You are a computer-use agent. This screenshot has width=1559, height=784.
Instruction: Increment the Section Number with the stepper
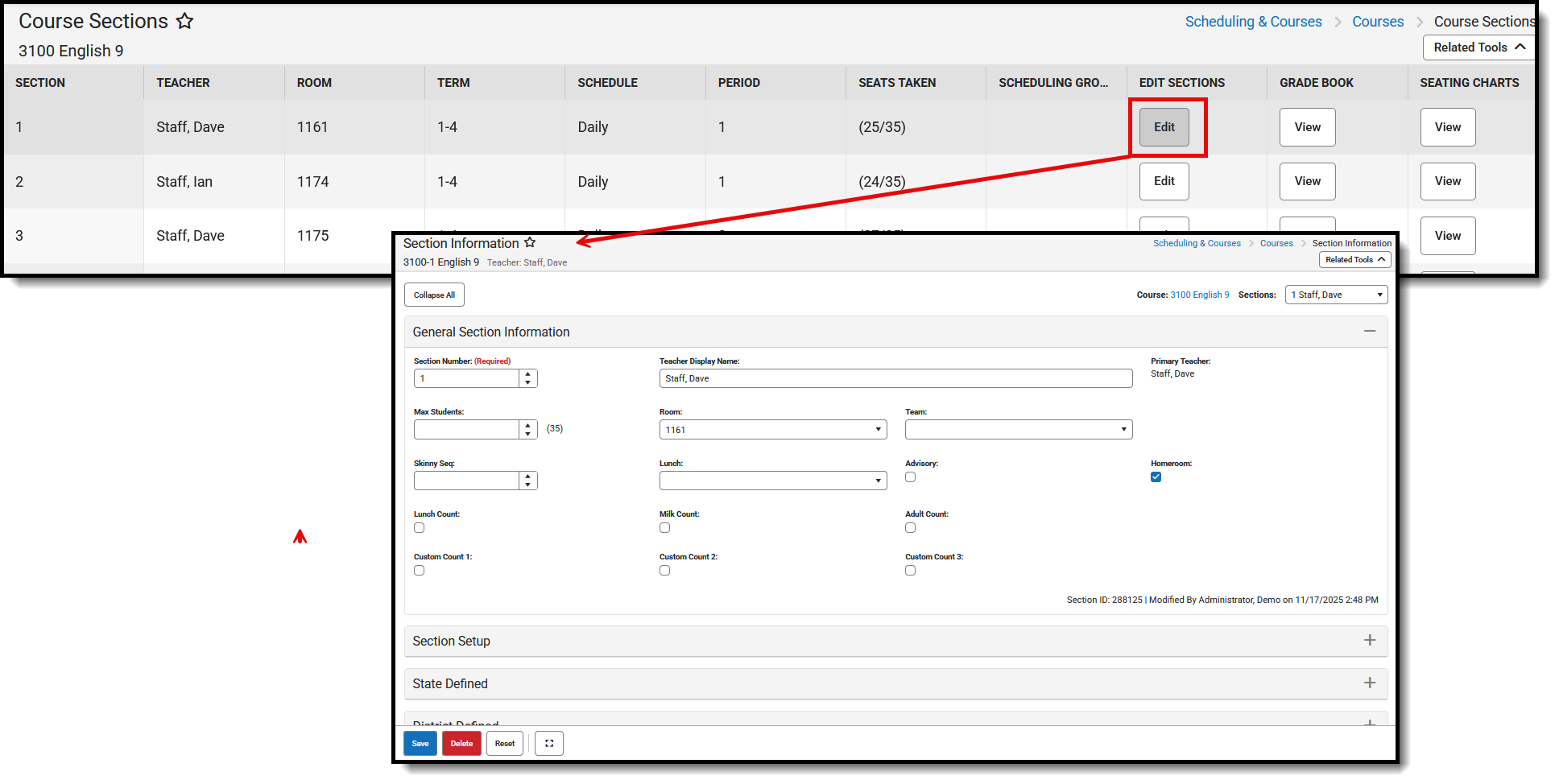(528, 373)
